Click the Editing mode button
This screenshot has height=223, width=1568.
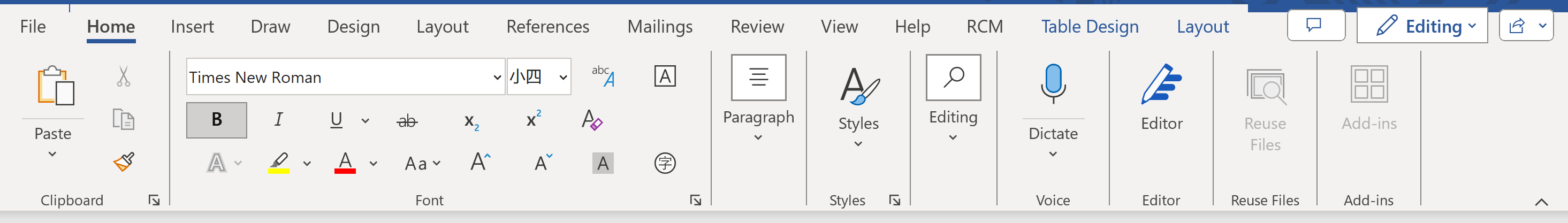pos(1422,26)
